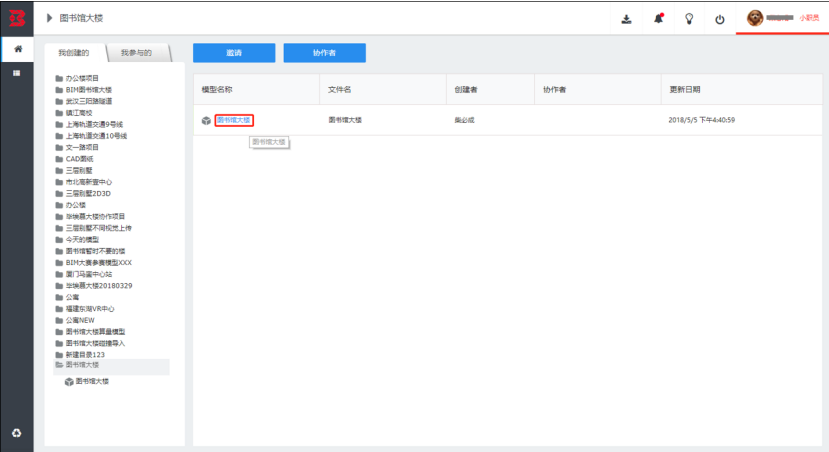Click the creator name cell in the row
The width and height of the screenshot is (829, 452).
coord(464,120)
